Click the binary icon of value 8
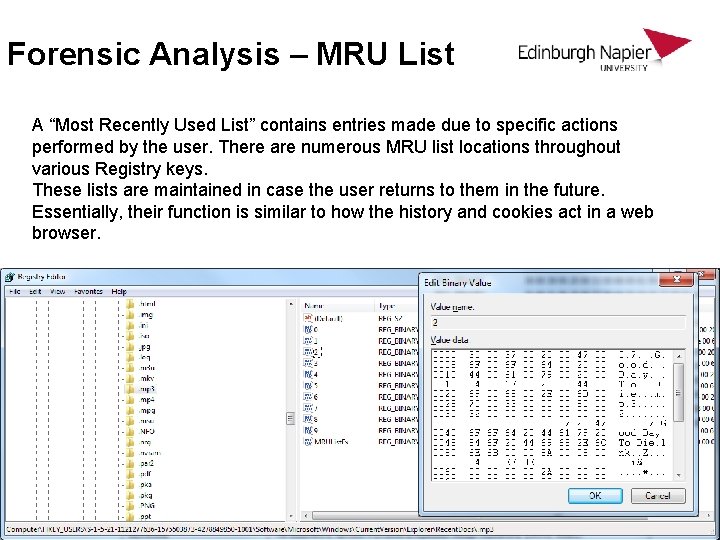 point(308,419)
